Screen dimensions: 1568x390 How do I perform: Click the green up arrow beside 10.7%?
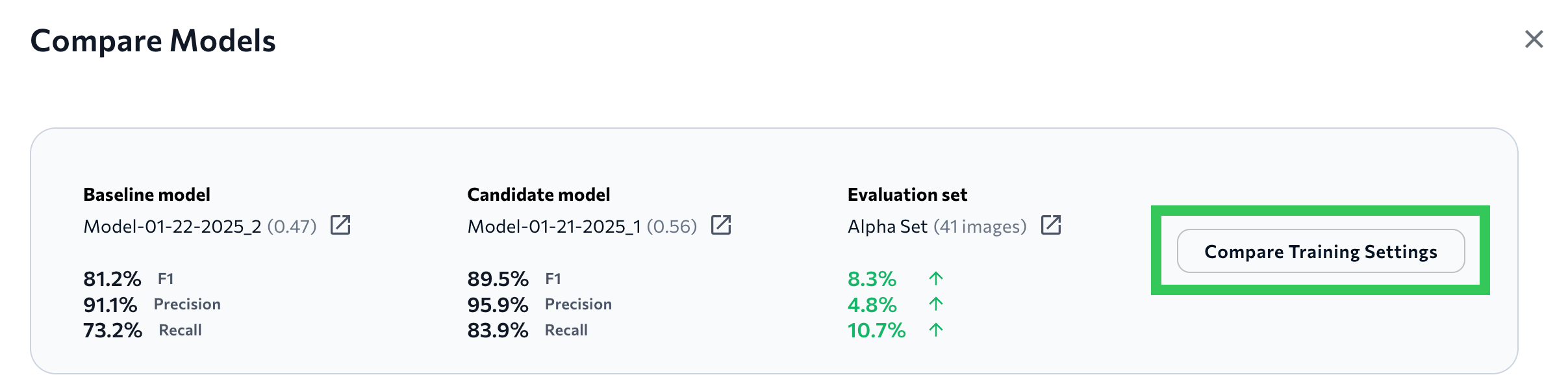pos(935,330)
